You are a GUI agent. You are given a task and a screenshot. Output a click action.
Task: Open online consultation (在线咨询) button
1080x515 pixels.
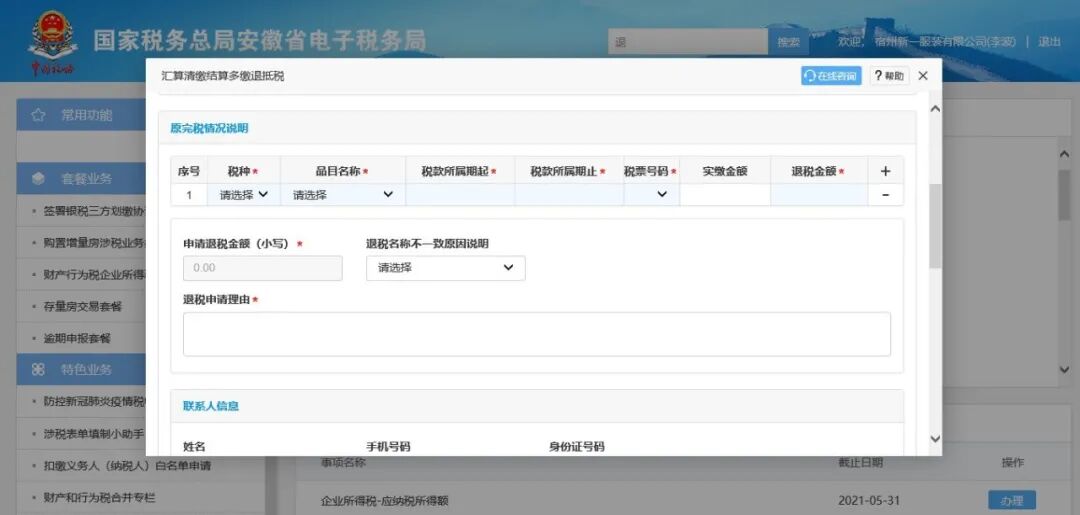[831, 76]
